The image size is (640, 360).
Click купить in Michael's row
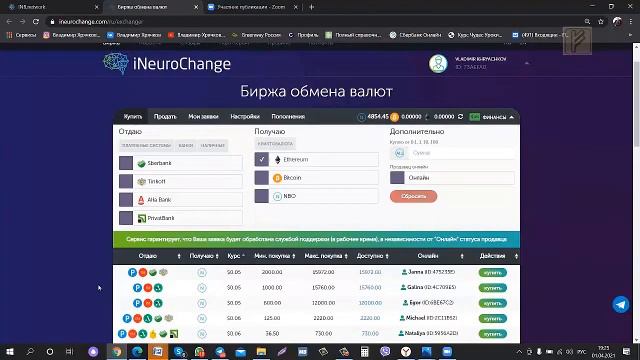(493, 318)
